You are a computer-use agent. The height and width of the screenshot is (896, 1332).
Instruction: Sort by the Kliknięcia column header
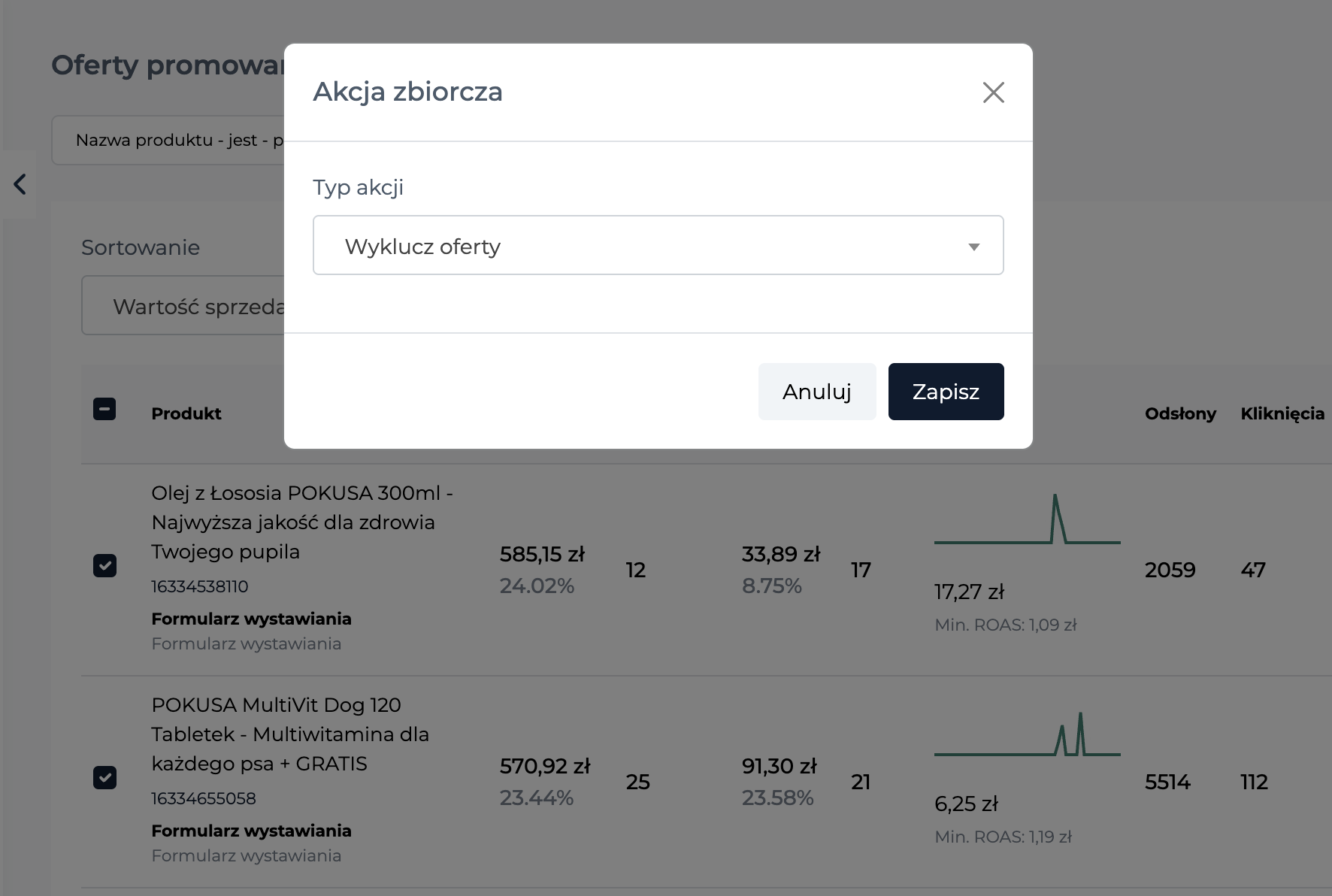[1282, 413]
